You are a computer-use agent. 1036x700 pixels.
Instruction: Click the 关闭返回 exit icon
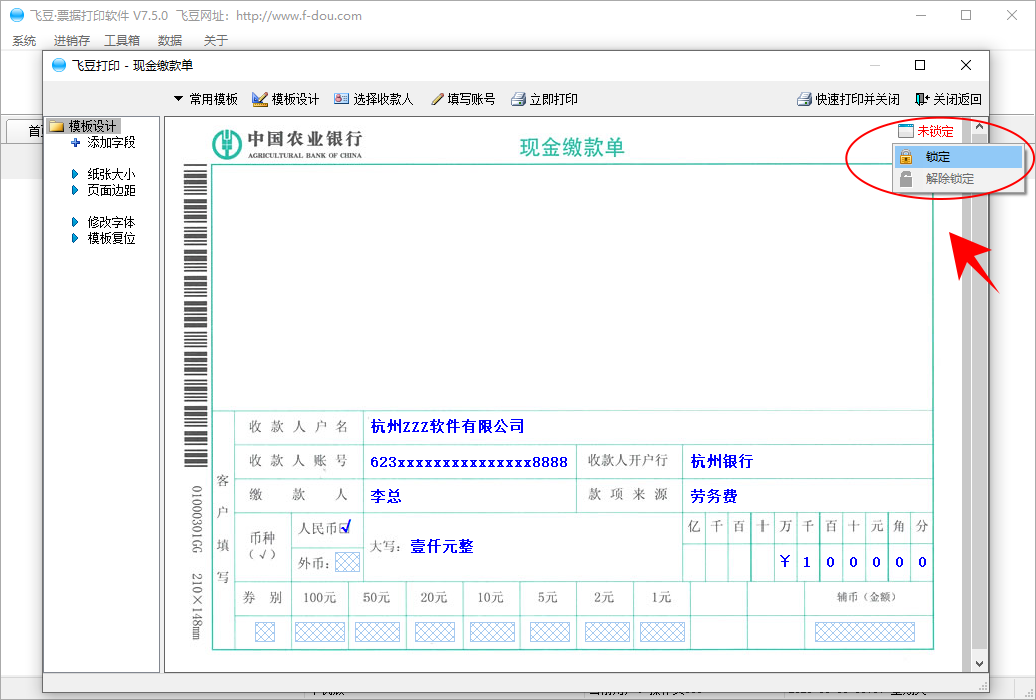point(922,99)
